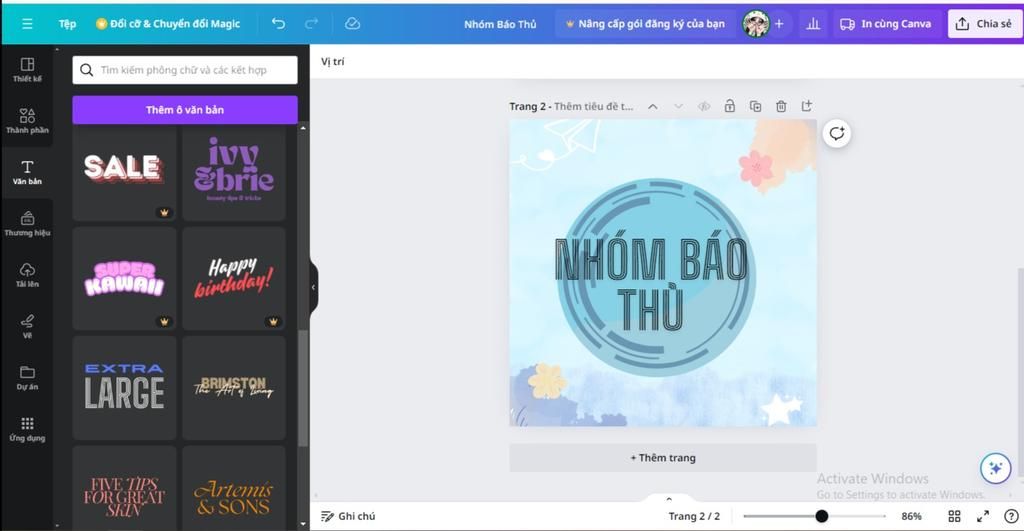Select the white star on canvas
1024x531 pixels.
[x=780, y=410]
